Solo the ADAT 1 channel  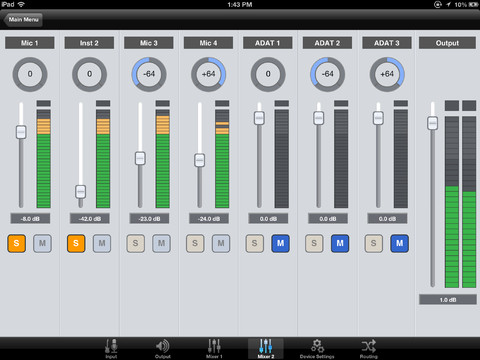click(255, 243)
